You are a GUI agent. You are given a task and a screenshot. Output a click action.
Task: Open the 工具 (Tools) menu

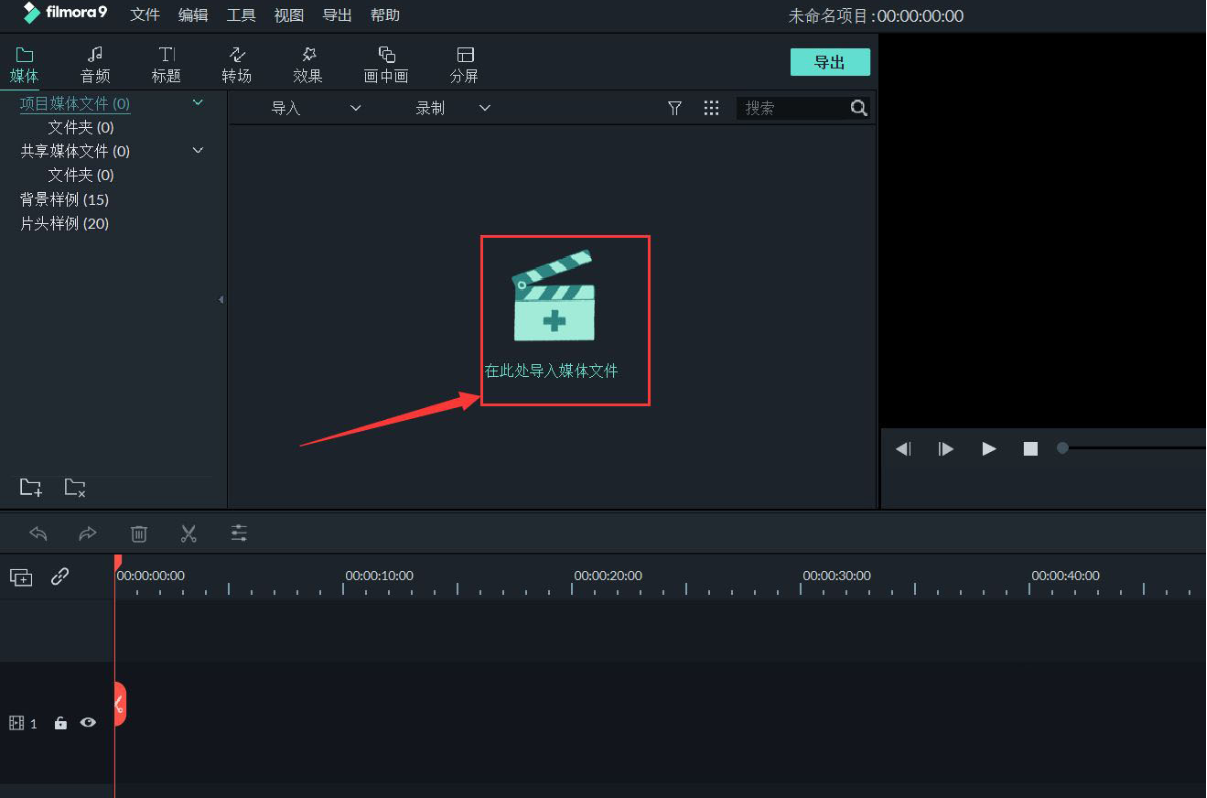tap(240, 15)
